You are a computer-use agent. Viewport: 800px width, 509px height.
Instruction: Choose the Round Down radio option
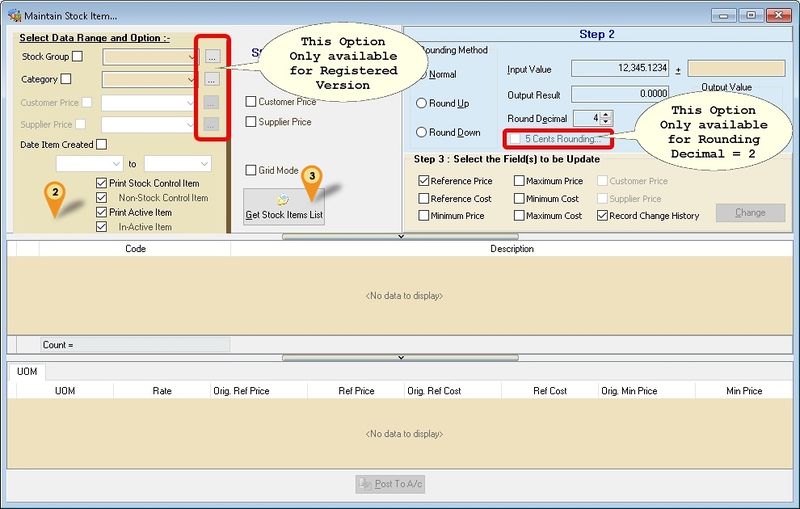(x=423, y=132)
